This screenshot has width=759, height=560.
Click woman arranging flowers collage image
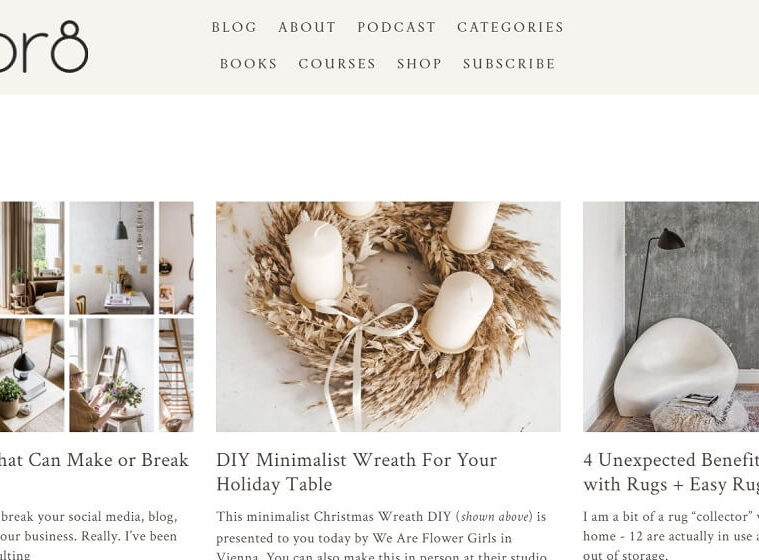[x=112, y=375]
